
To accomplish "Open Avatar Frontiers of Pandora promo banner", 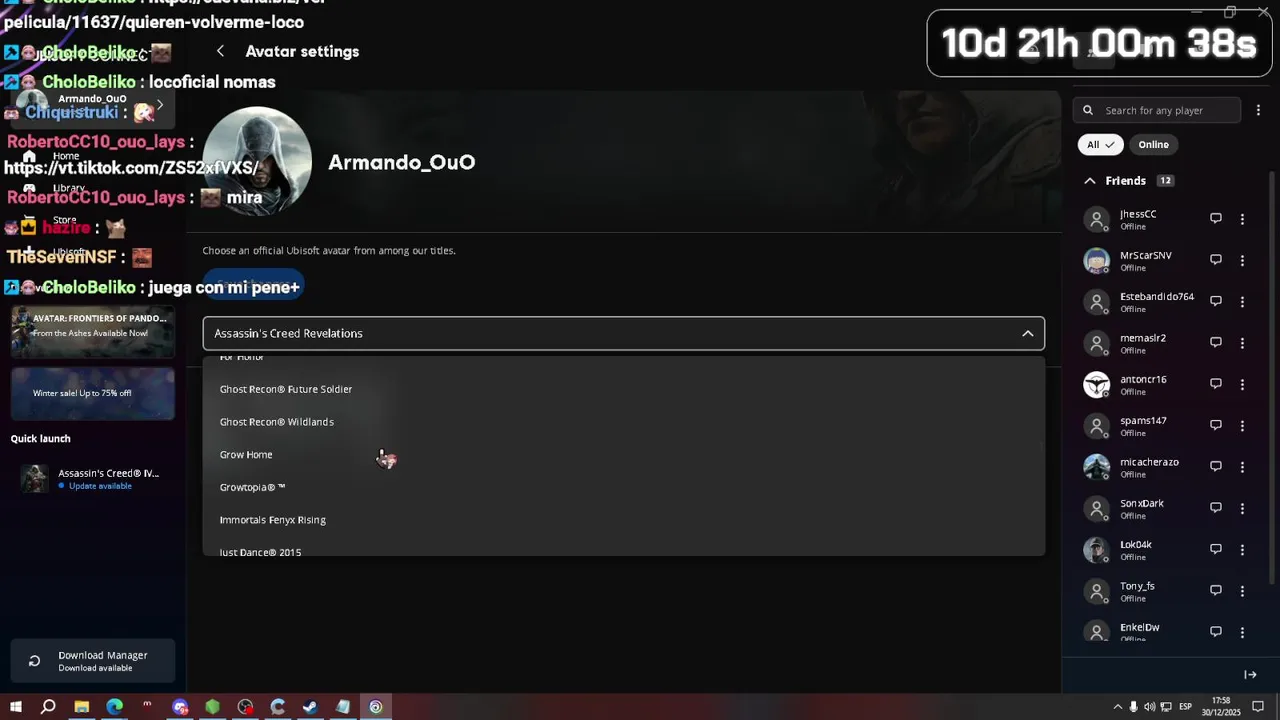I will (x=93, y=331).
